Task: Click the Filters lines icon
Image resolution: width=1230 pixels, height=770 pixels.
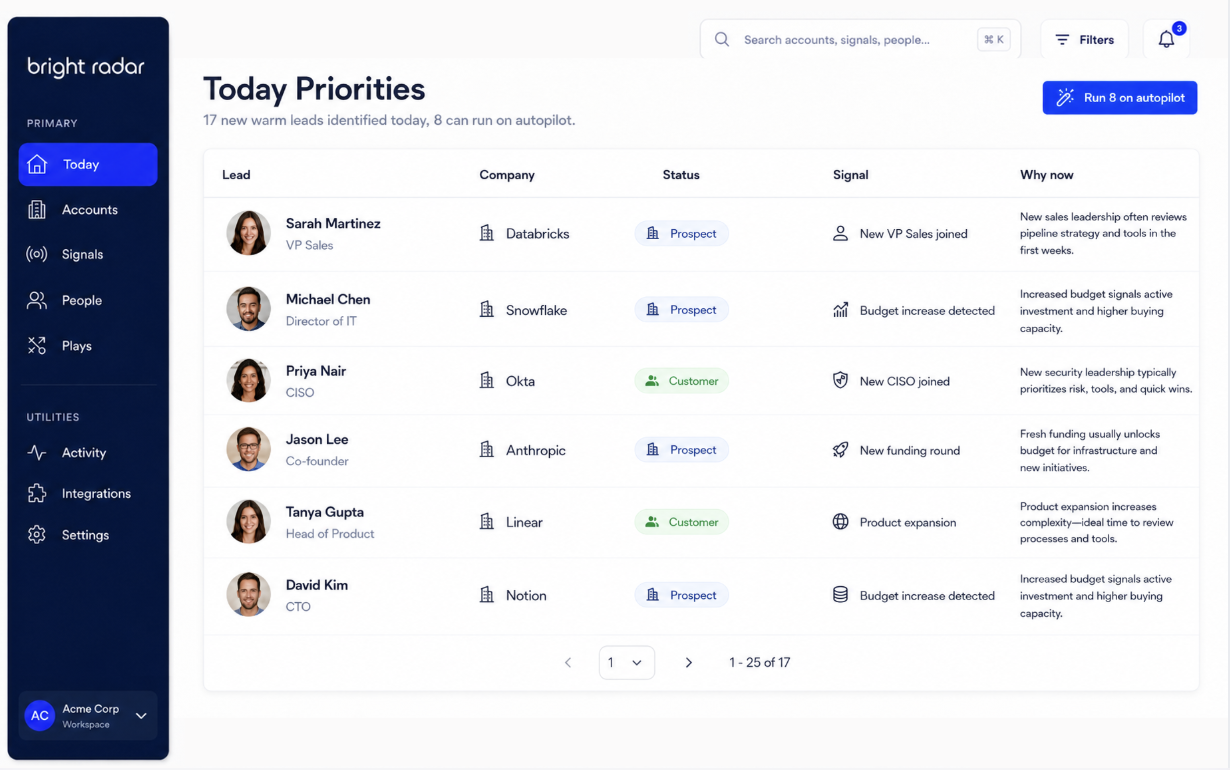Action: (1062, 40)
